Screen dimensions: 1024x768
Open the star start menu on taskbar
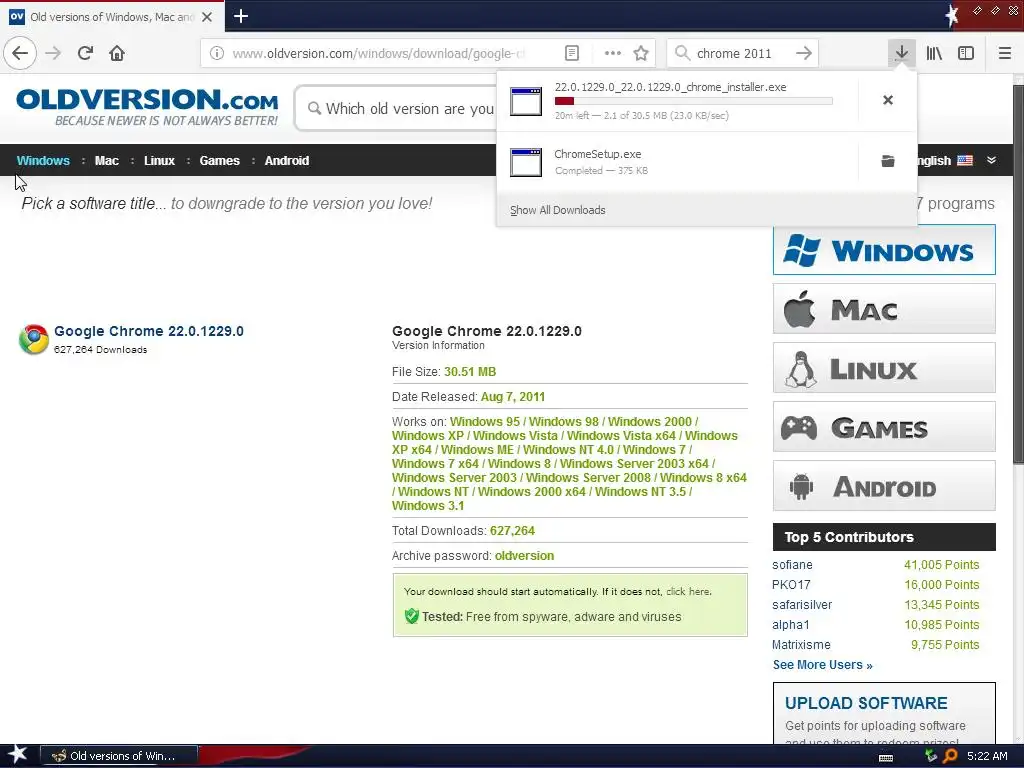pos(17,755)
